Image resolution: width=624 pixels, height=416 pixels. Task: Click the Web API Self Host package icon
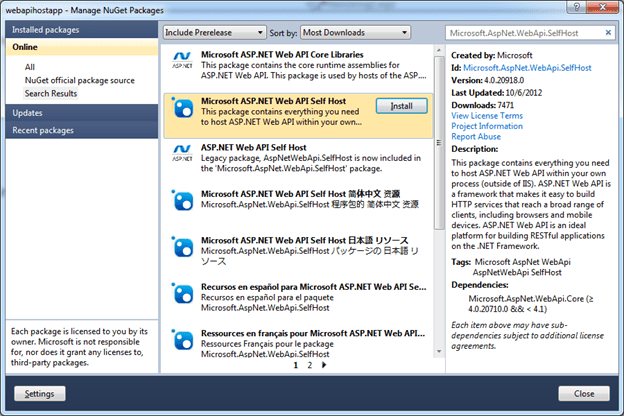pyautogui.click(x=183, y=107)
